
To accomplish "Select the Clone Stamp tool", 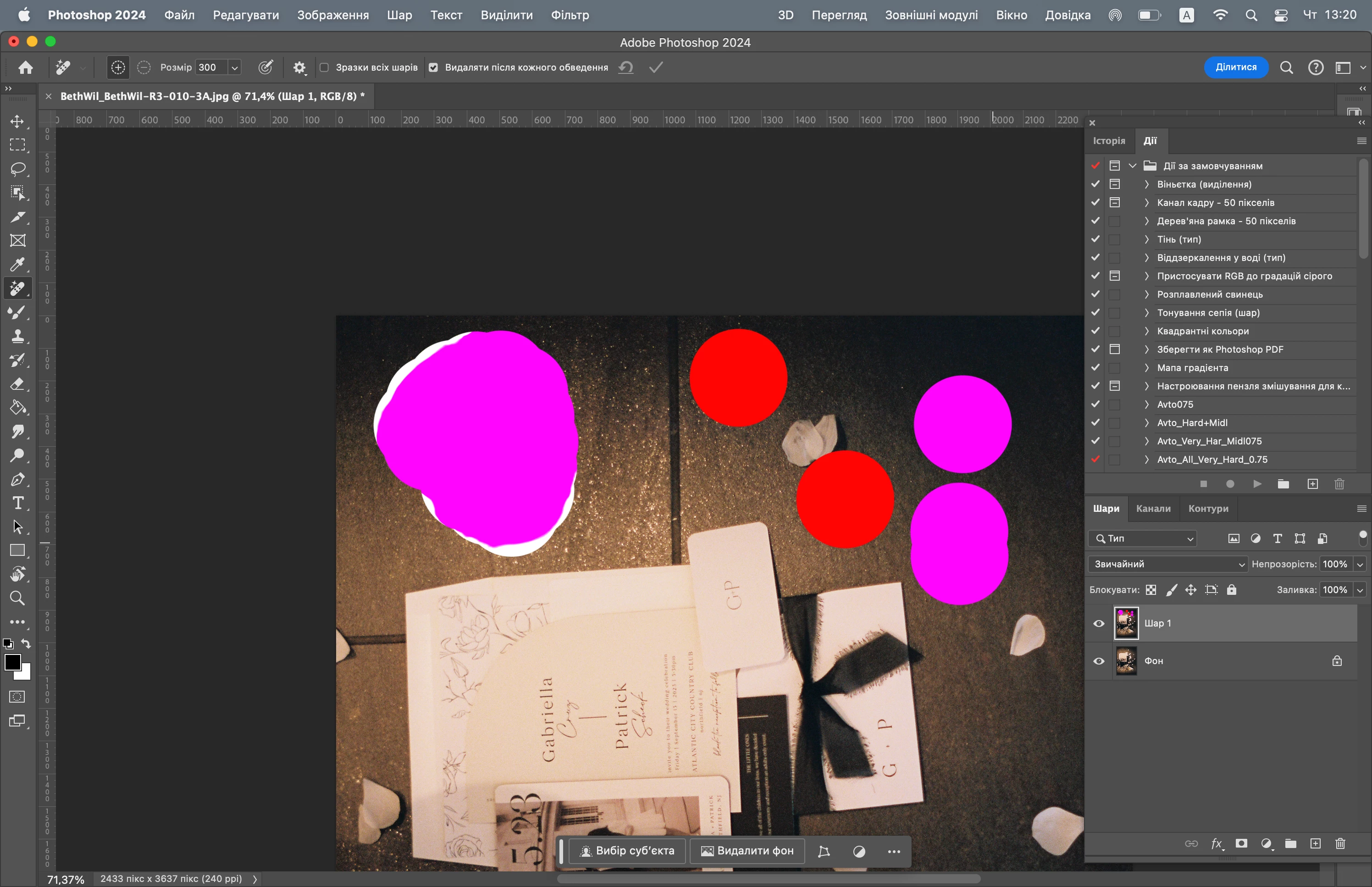I will [17, 336].
